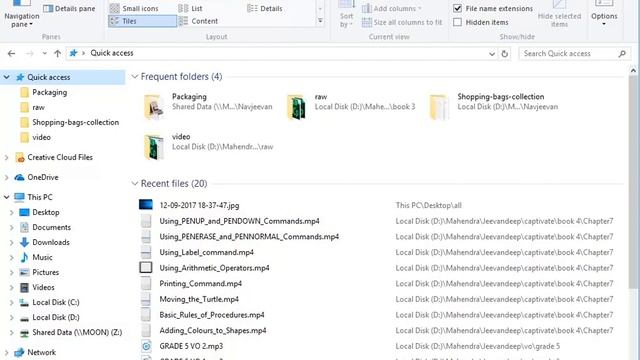Toggle File name extensions checkbox
The image size is (640, 360).
pyautogui.click(x=458, y=8)
